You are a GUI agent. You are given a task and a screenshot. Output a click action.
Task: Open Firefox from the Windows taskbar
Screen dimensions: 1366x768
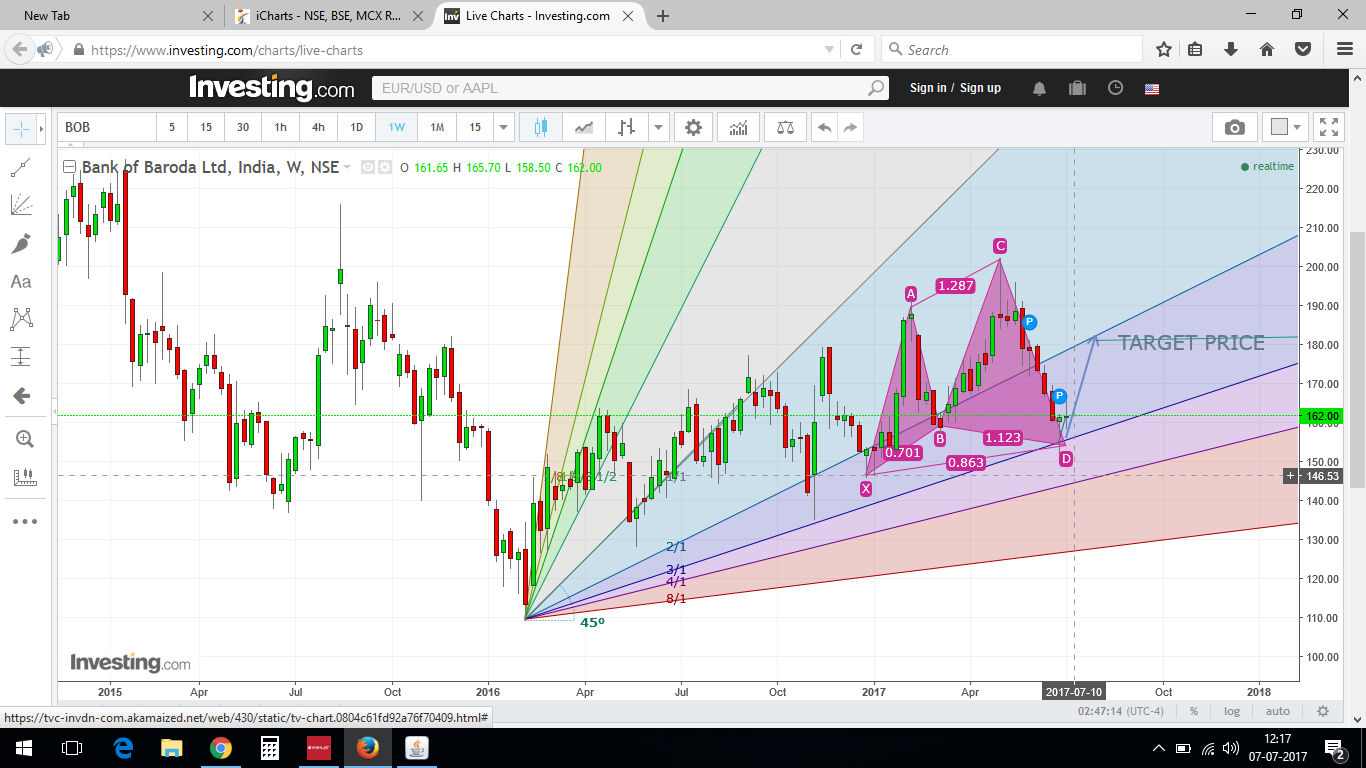coord(368,747)
